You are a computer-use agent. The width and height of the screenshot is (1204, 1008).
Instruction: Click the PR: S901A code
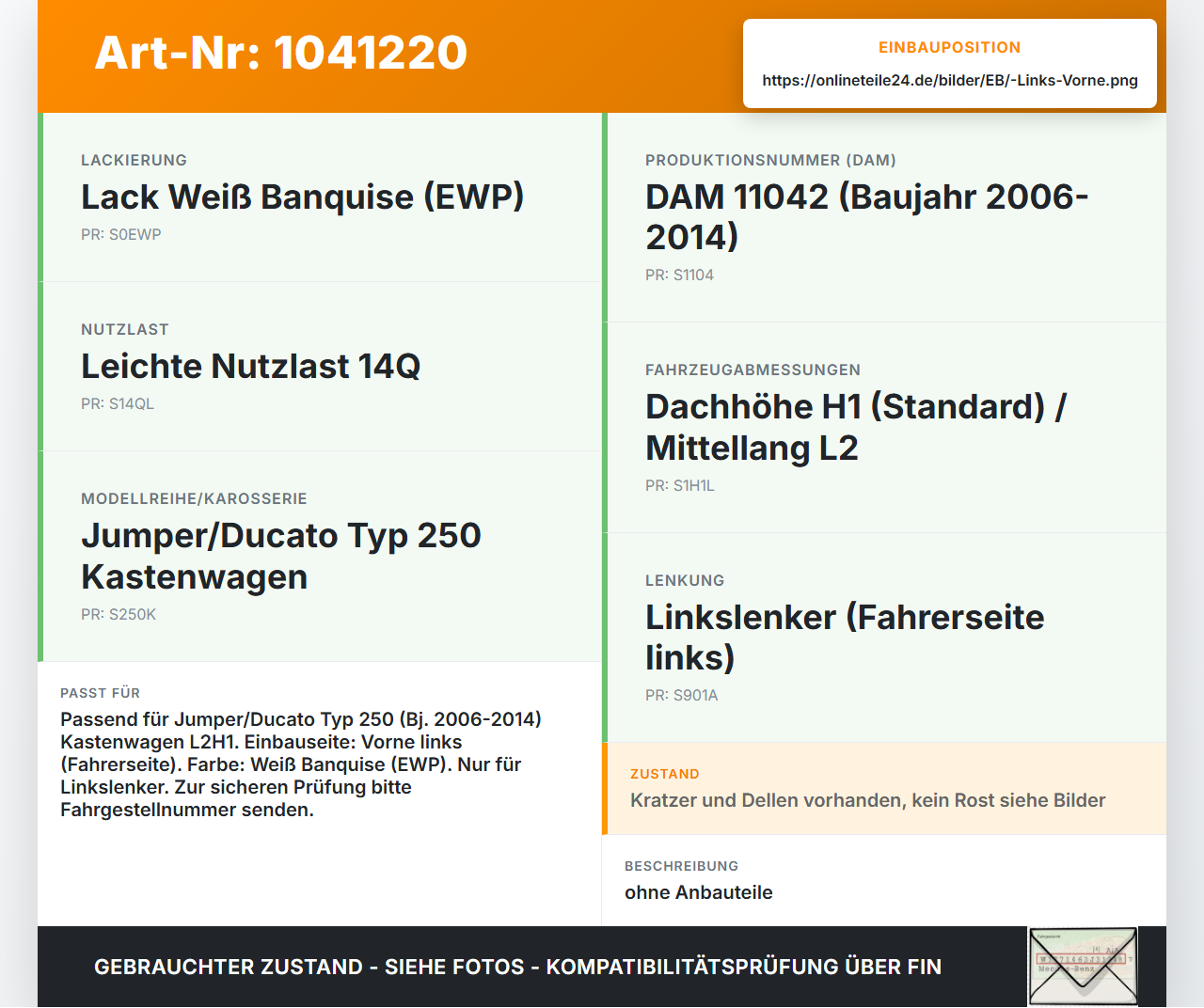[681, 695]
